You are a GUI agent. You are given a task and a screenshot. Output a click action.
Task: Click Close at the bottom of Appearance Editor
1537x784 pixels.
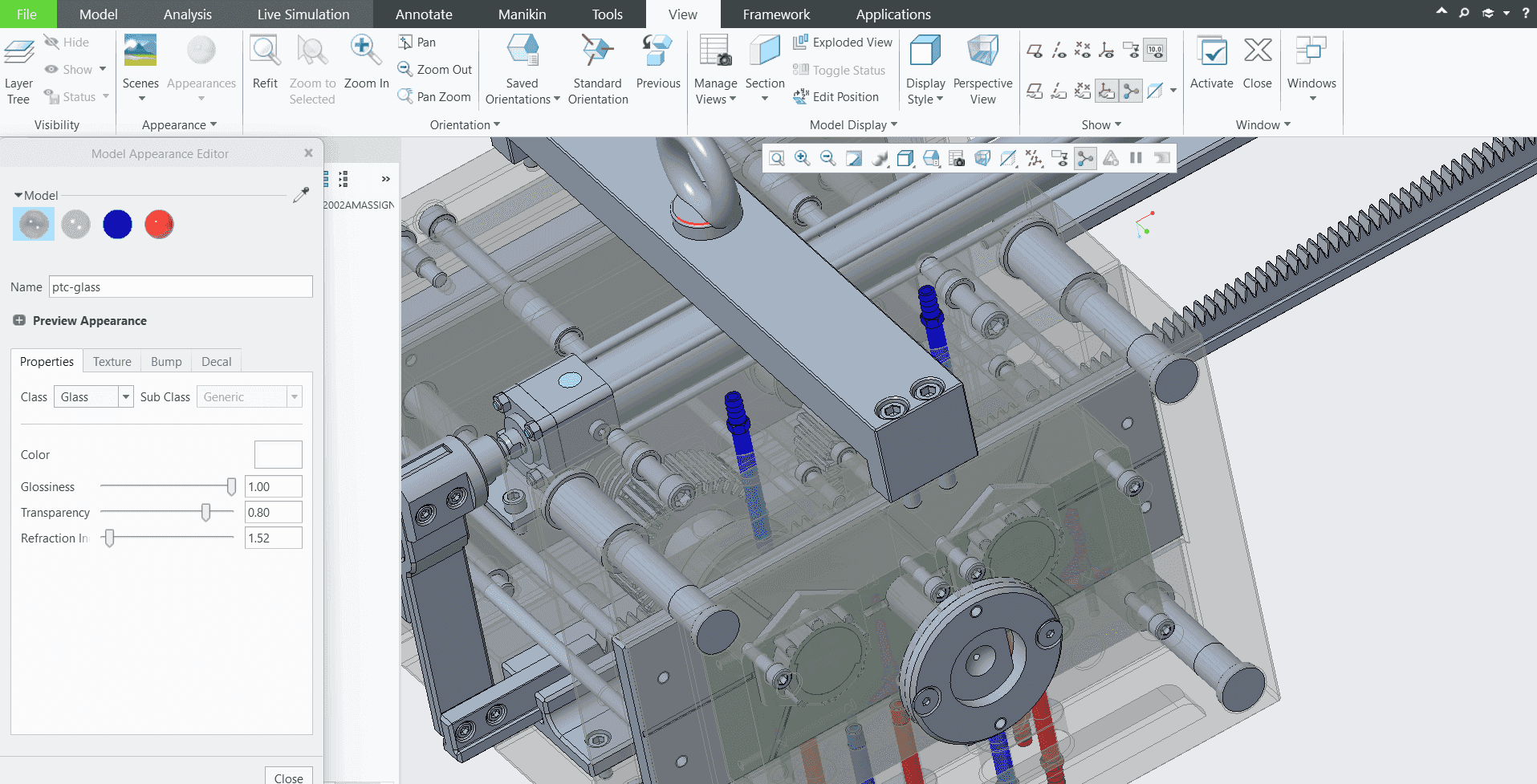click(288, 777)
